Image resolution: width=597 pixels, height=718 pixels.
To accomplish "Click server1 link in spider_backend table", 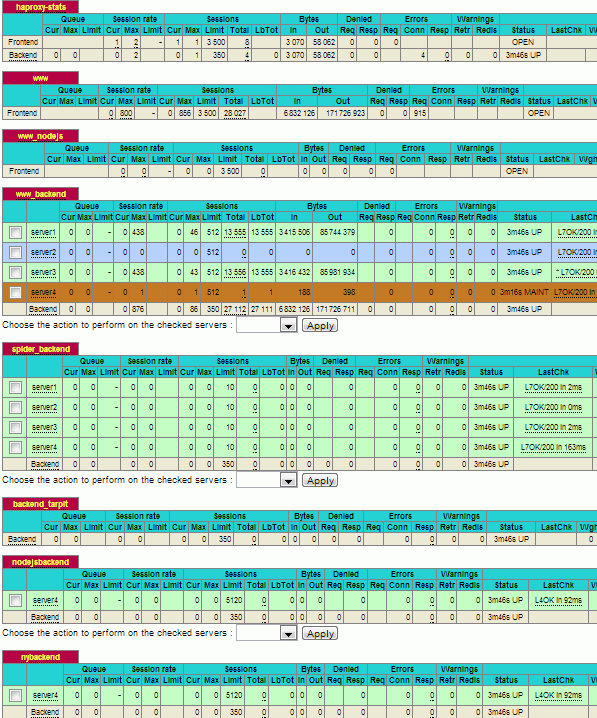I will [44, 387].
